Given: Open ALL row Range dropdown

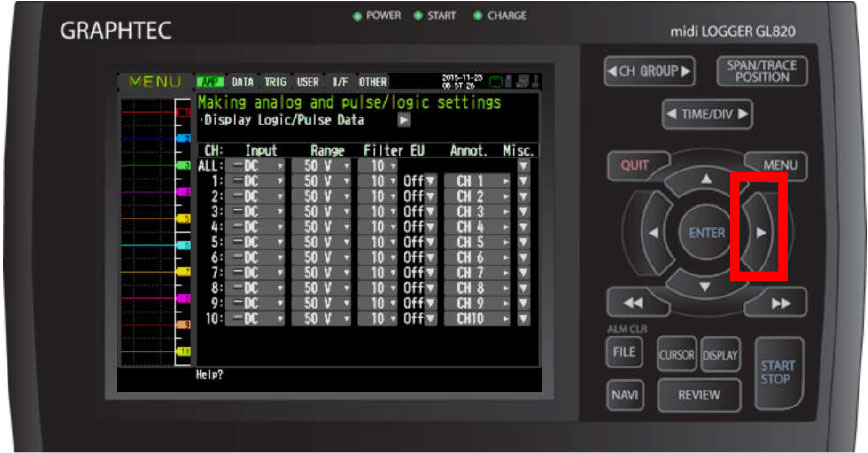Looking at the screenshot, I should tap(323, 166).
